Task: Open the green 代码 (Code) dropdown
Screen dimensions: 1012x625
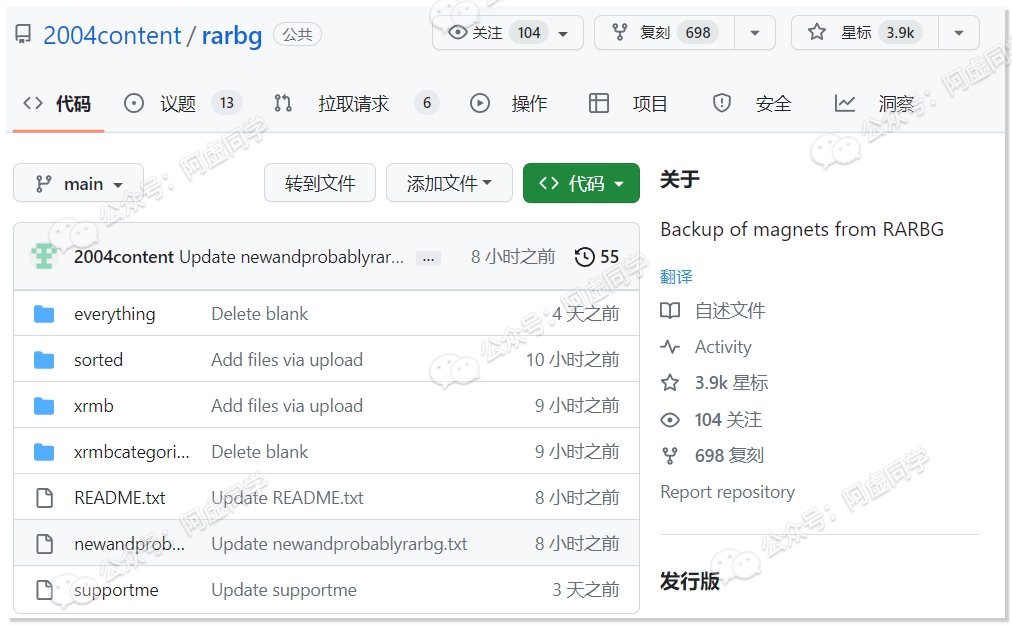Action: tap(581, 183)
